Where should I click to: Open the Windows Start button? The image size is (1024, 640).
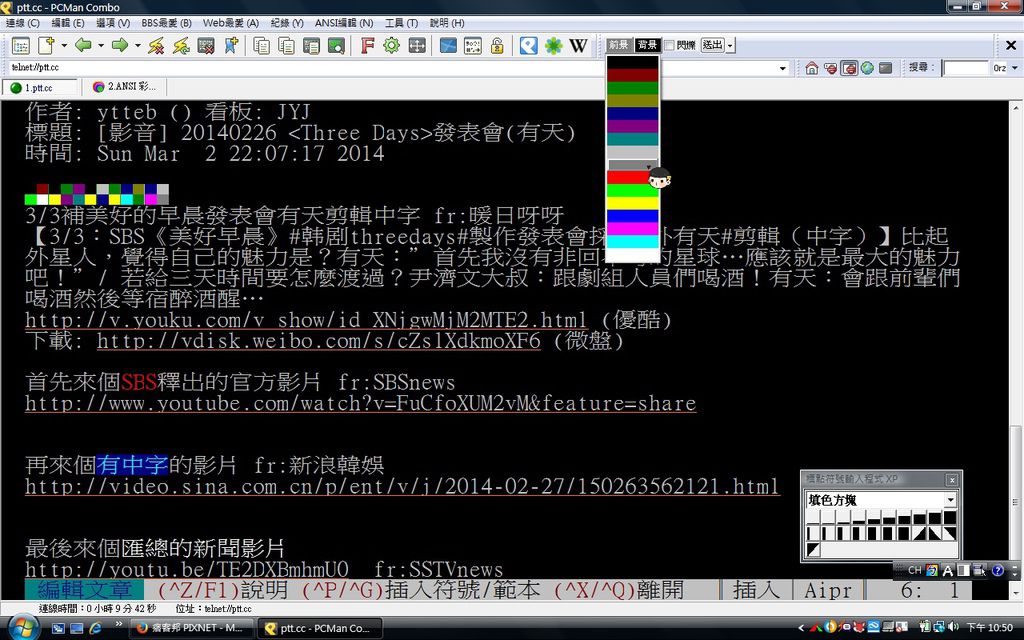(x=23, y=627)
